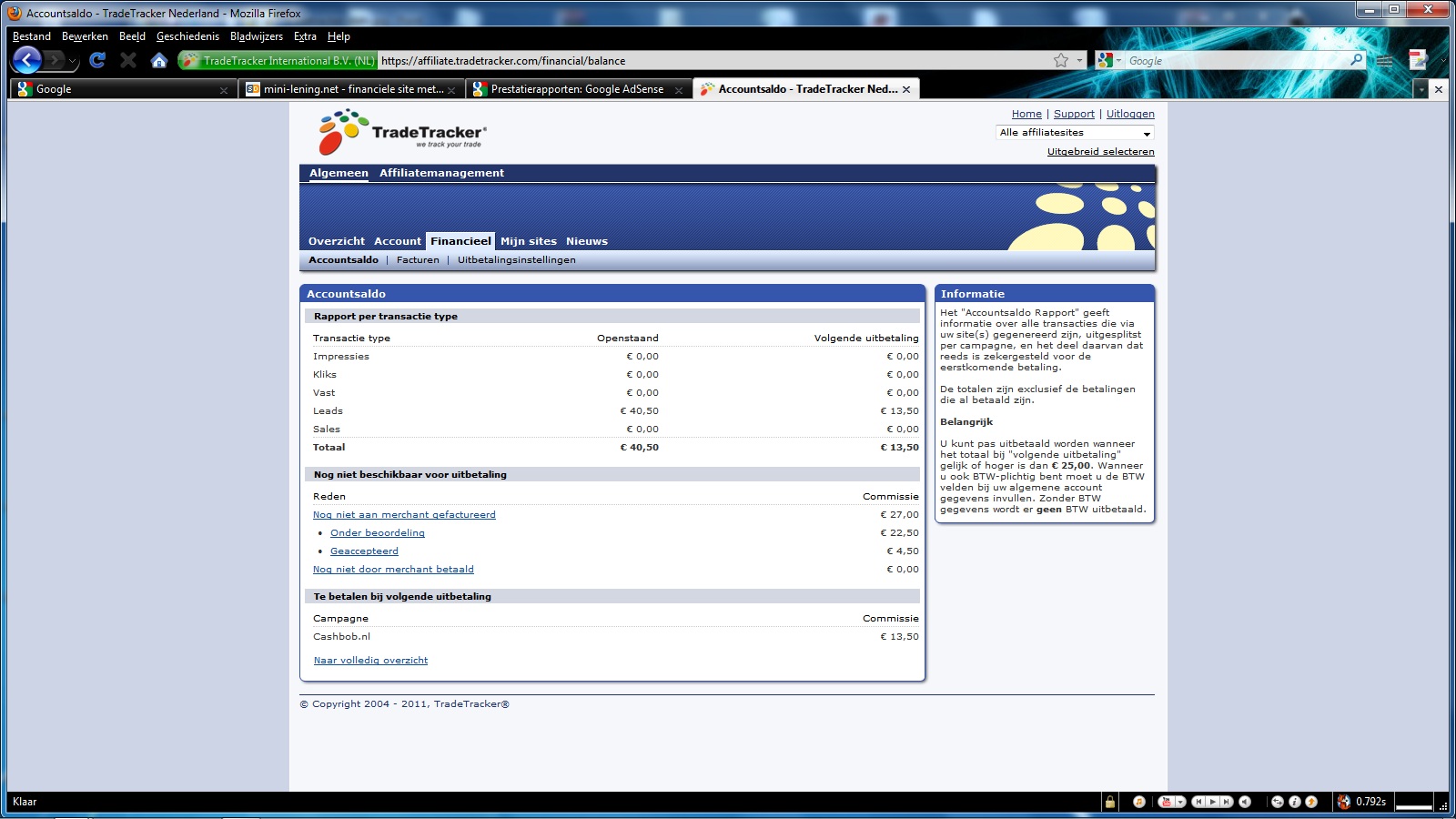Click the orange music note status icon
This screenshot has height=819, width=1456.
1138,802
